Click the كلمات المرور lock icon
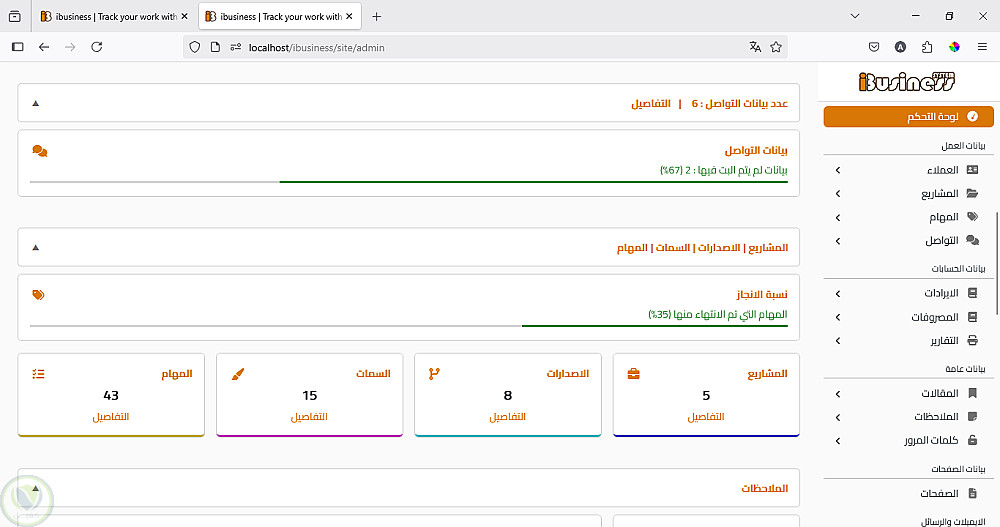1000x527 pixels. 972,441
